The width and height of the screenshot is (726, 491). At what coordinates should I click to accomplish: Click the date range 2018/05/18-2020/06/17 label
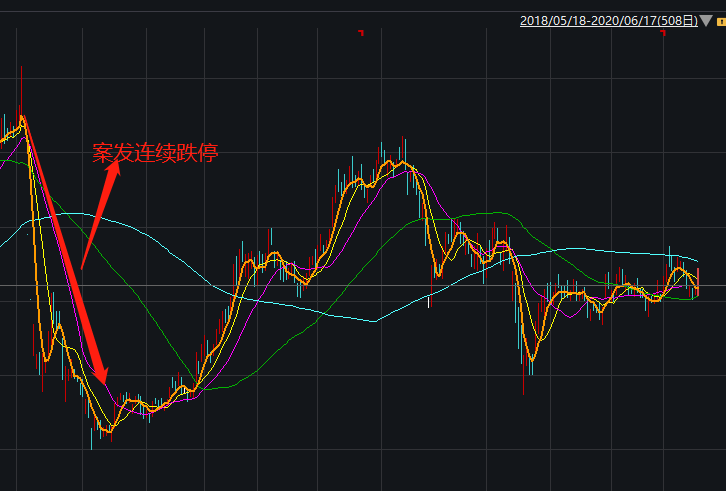pos(608,20)
